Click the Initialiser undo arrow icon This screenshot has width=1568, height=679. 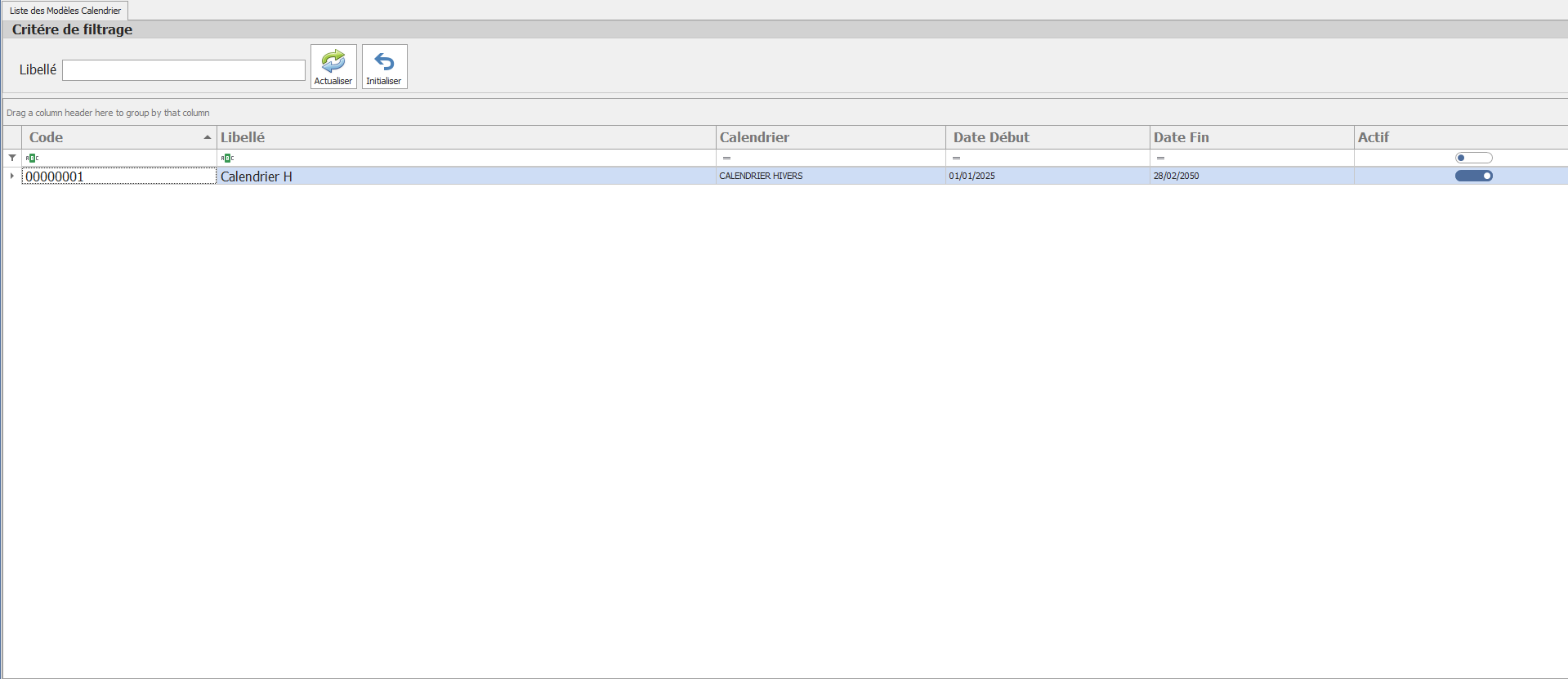tap(384, 62)
